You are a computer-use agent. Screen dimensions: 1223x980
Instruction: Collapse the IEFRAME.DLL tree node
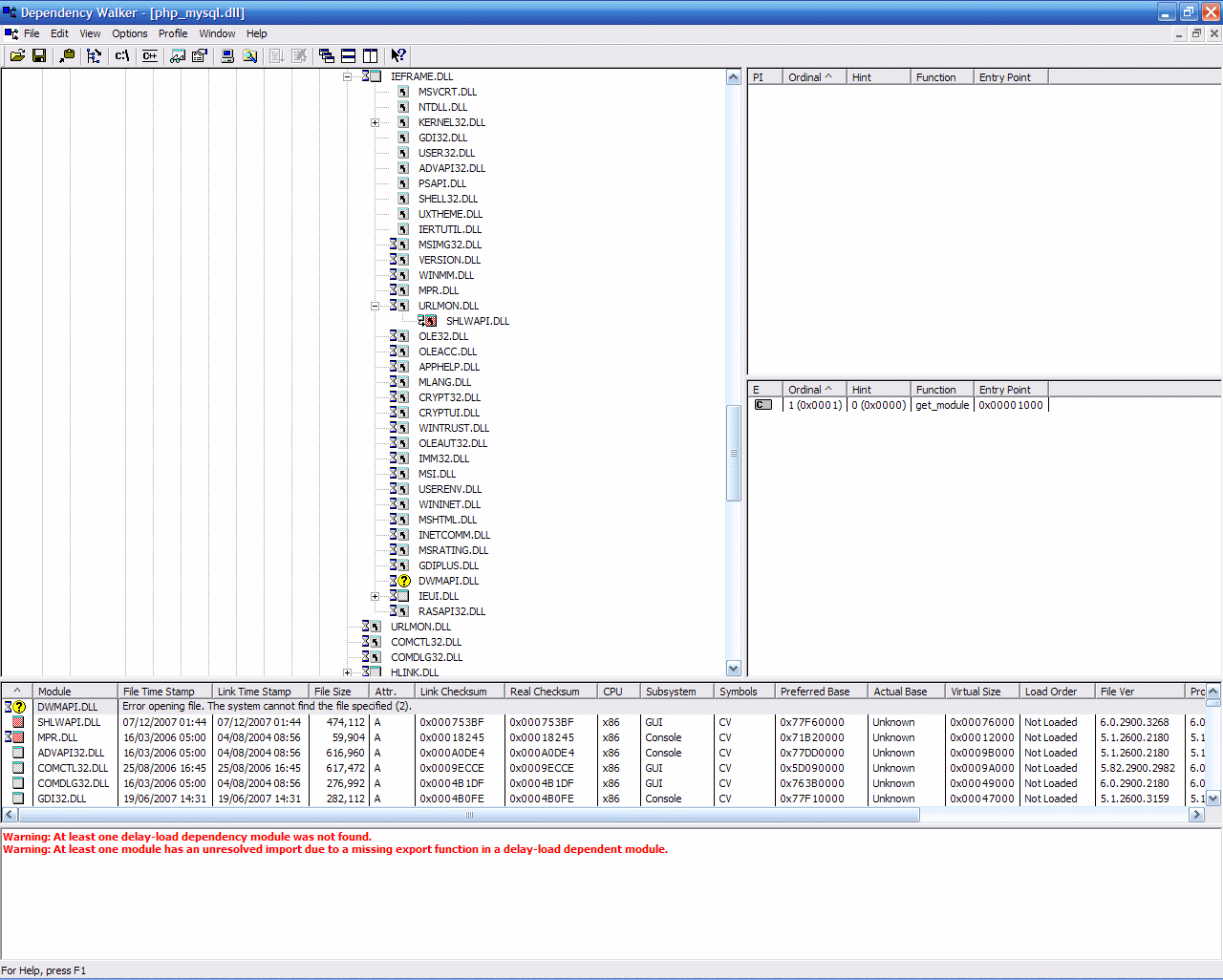click(x=347, y=76)
